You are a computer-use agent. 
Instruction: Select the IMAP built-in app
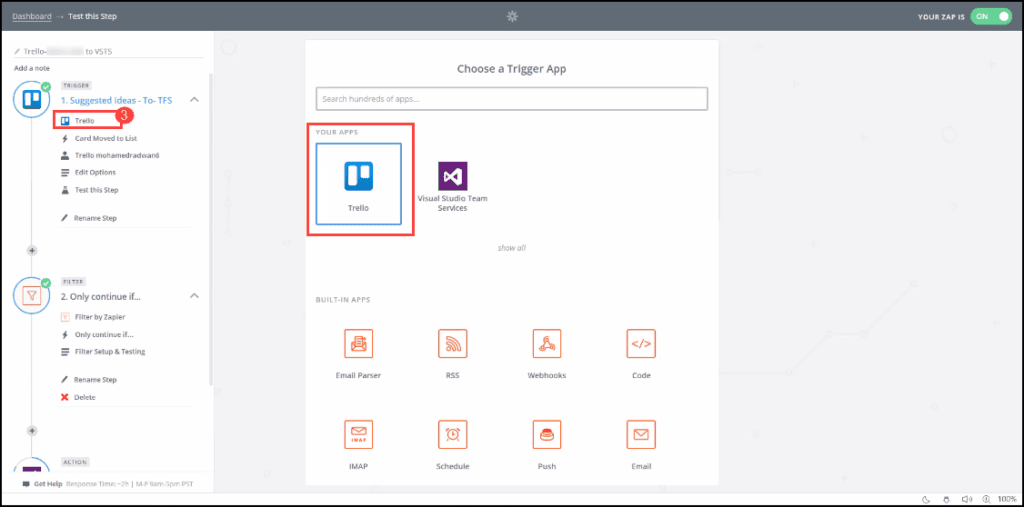[x=358, y=443]
